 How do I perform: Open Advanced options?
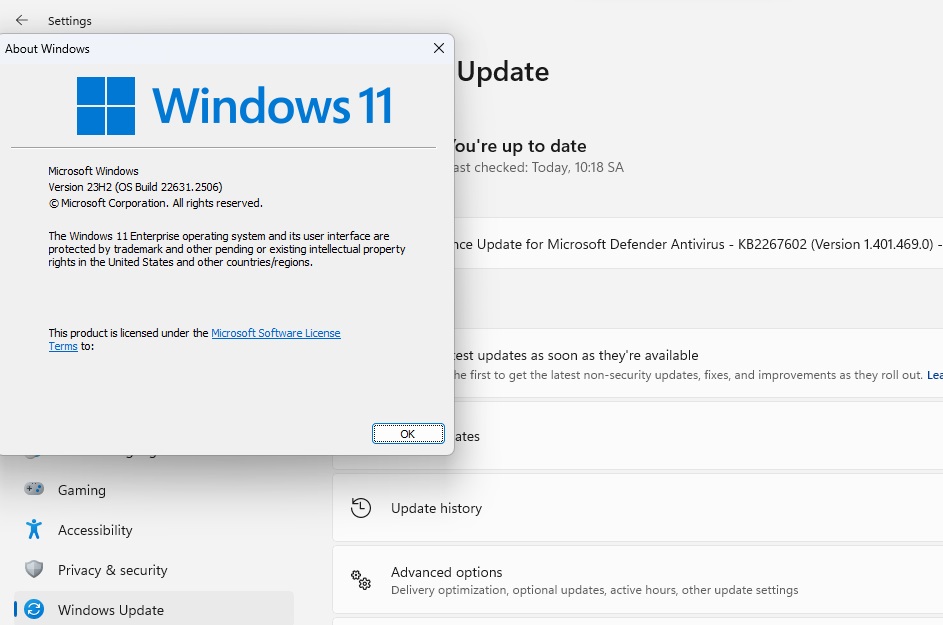tap(637, 580)
